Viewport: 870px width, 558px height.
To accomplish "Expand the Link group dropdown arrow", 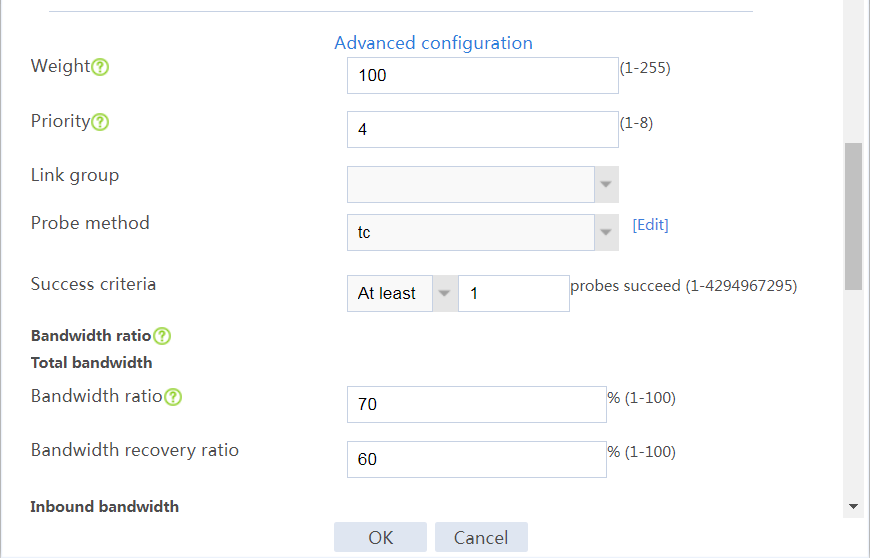I will click(606, 185).
